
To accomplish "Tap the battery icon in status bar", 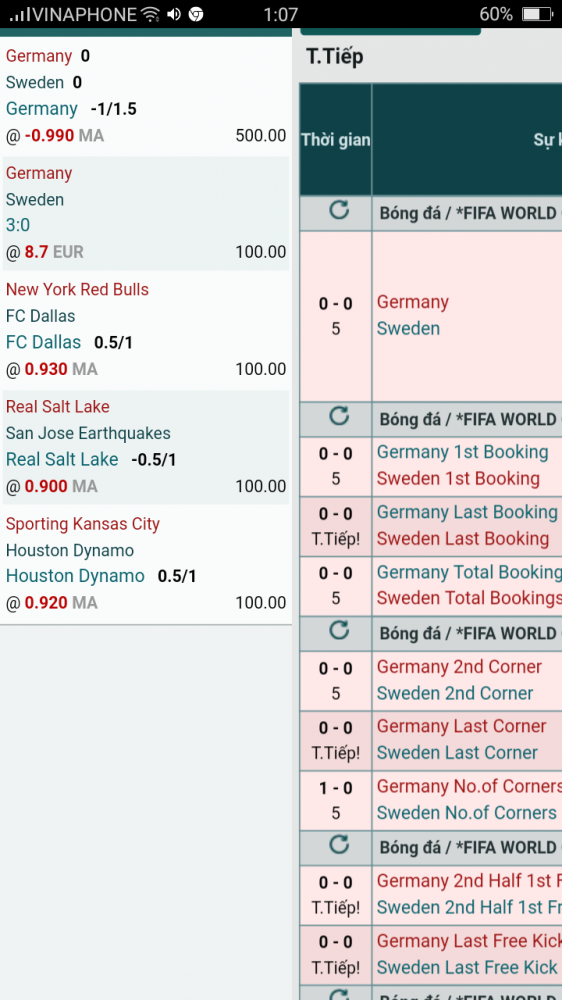I will pyautogui.click(x=537, y=14).
